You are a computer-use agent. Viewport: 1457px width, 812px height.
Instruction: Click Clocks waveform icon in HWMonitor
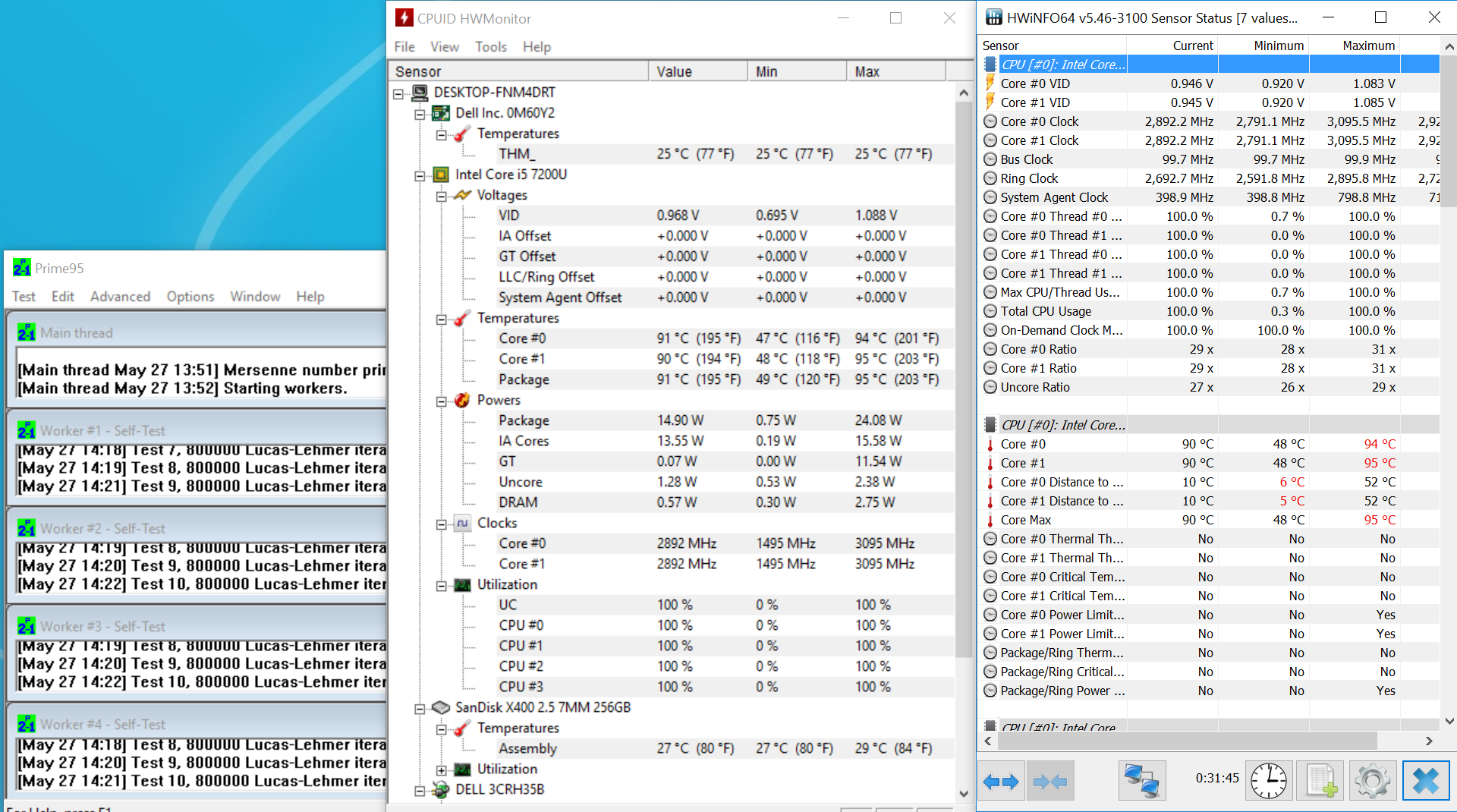462,523
